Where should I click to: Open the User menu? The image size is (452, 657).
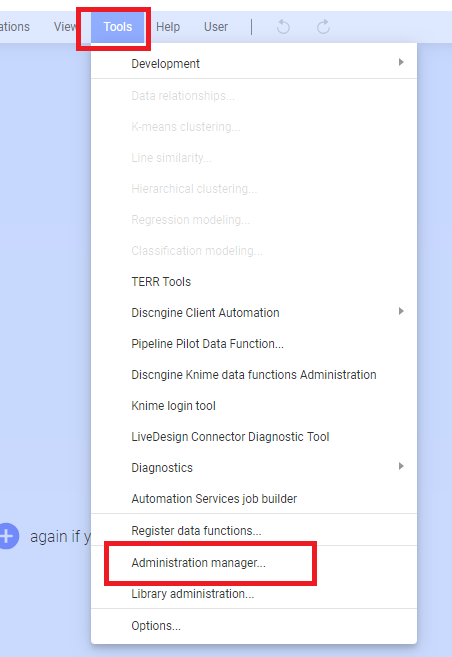(x=216, y=27)
